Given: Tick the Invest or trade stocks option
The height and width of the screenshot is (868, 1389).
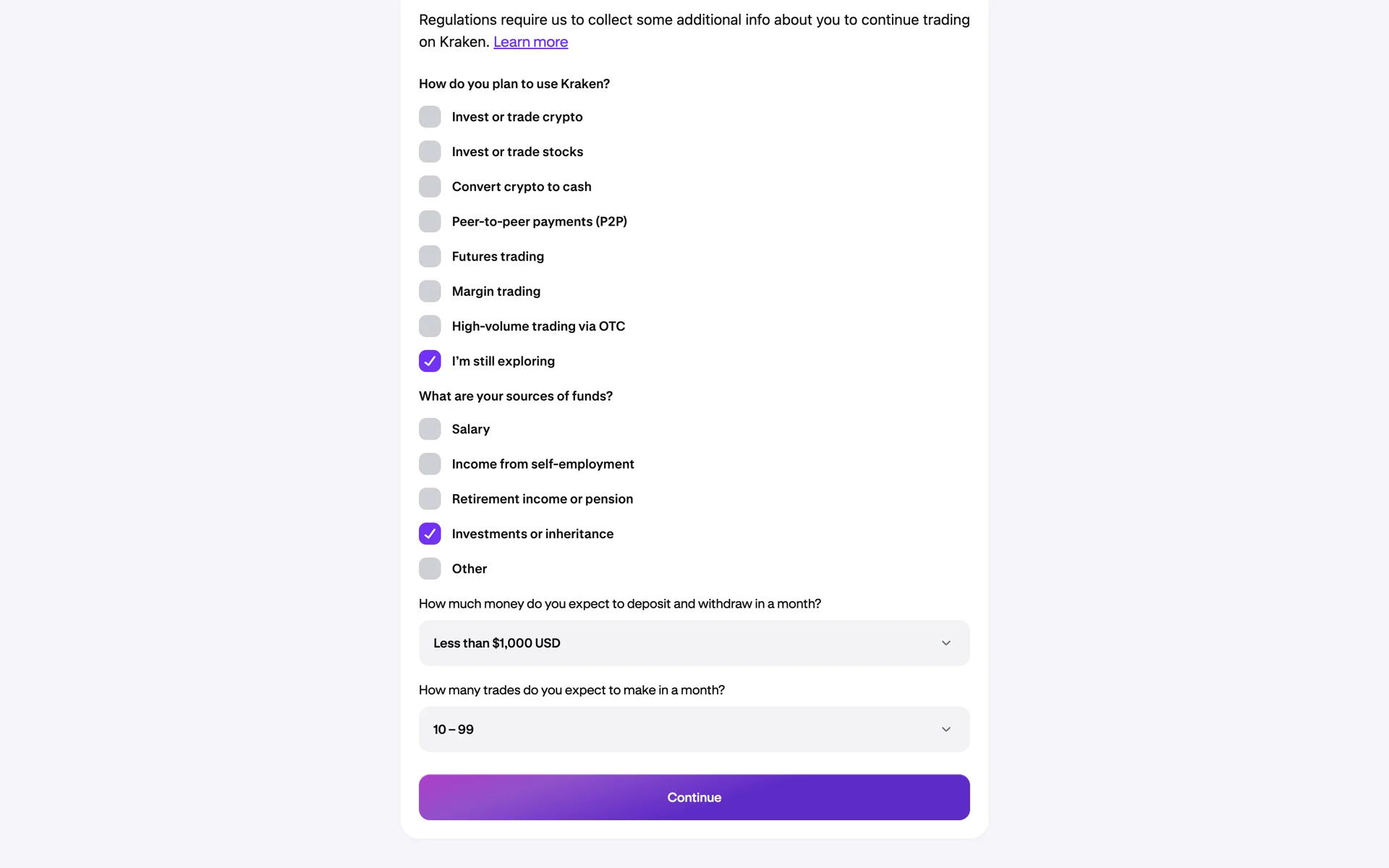Looking at the screenshot, I should point(430,152).
